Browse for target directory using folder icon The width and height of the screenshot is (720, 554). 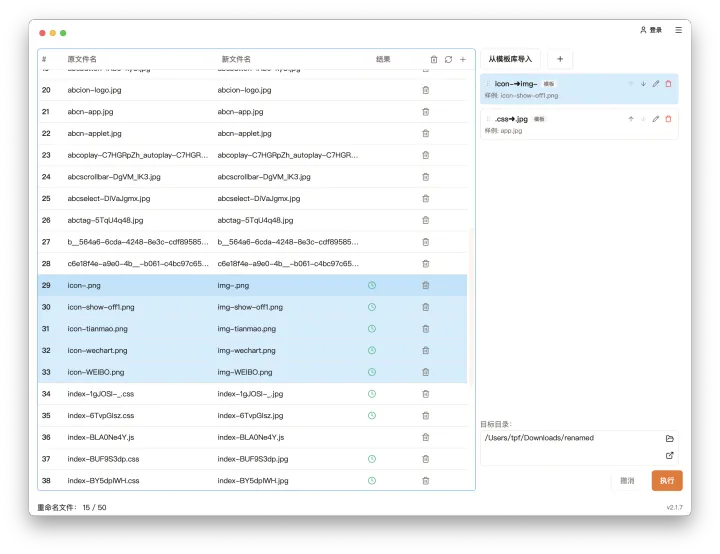669,438
